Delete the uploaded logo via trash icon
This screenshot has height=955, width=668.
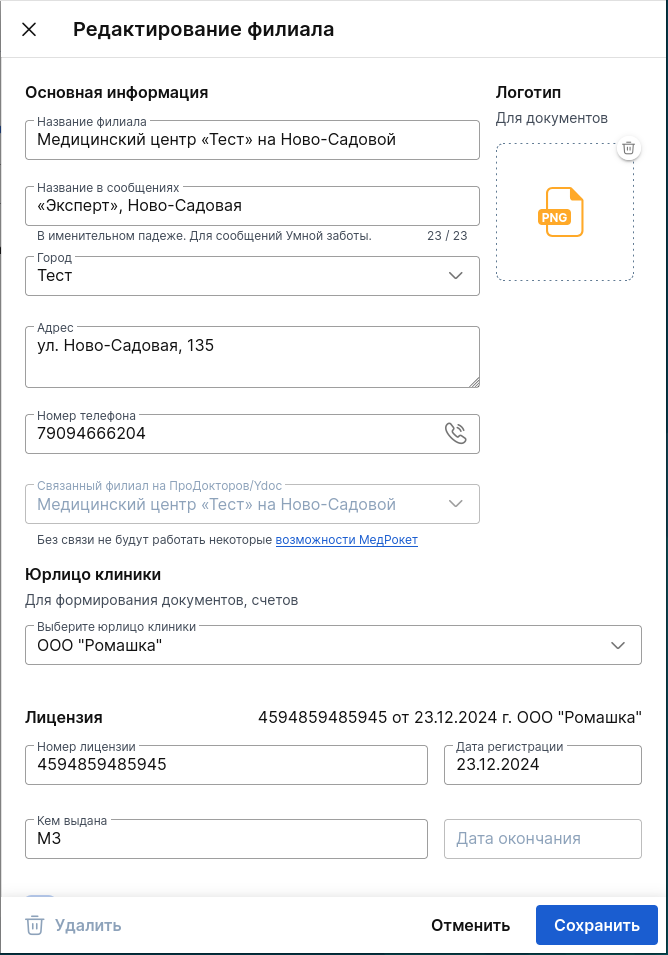(x=628, y=148)
